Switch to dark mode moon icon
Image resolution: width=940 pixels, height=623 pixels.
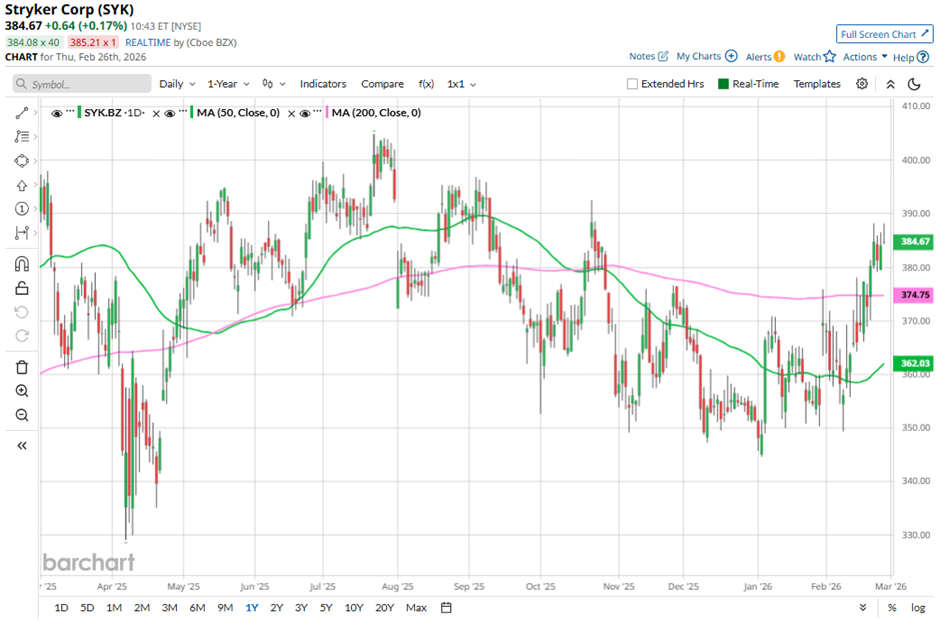914,84
